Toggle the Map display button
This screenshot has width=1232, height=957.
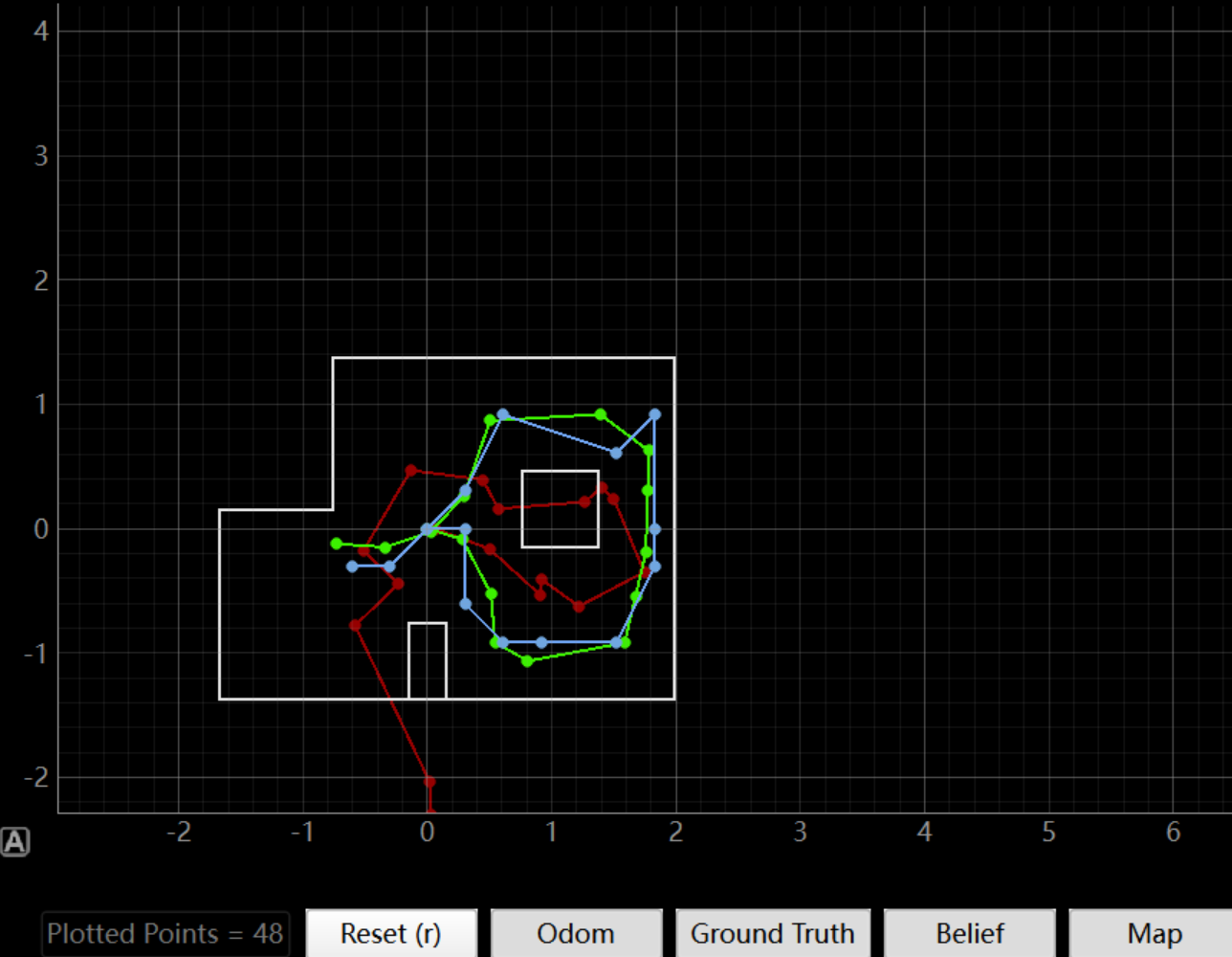click(1153, 933)
